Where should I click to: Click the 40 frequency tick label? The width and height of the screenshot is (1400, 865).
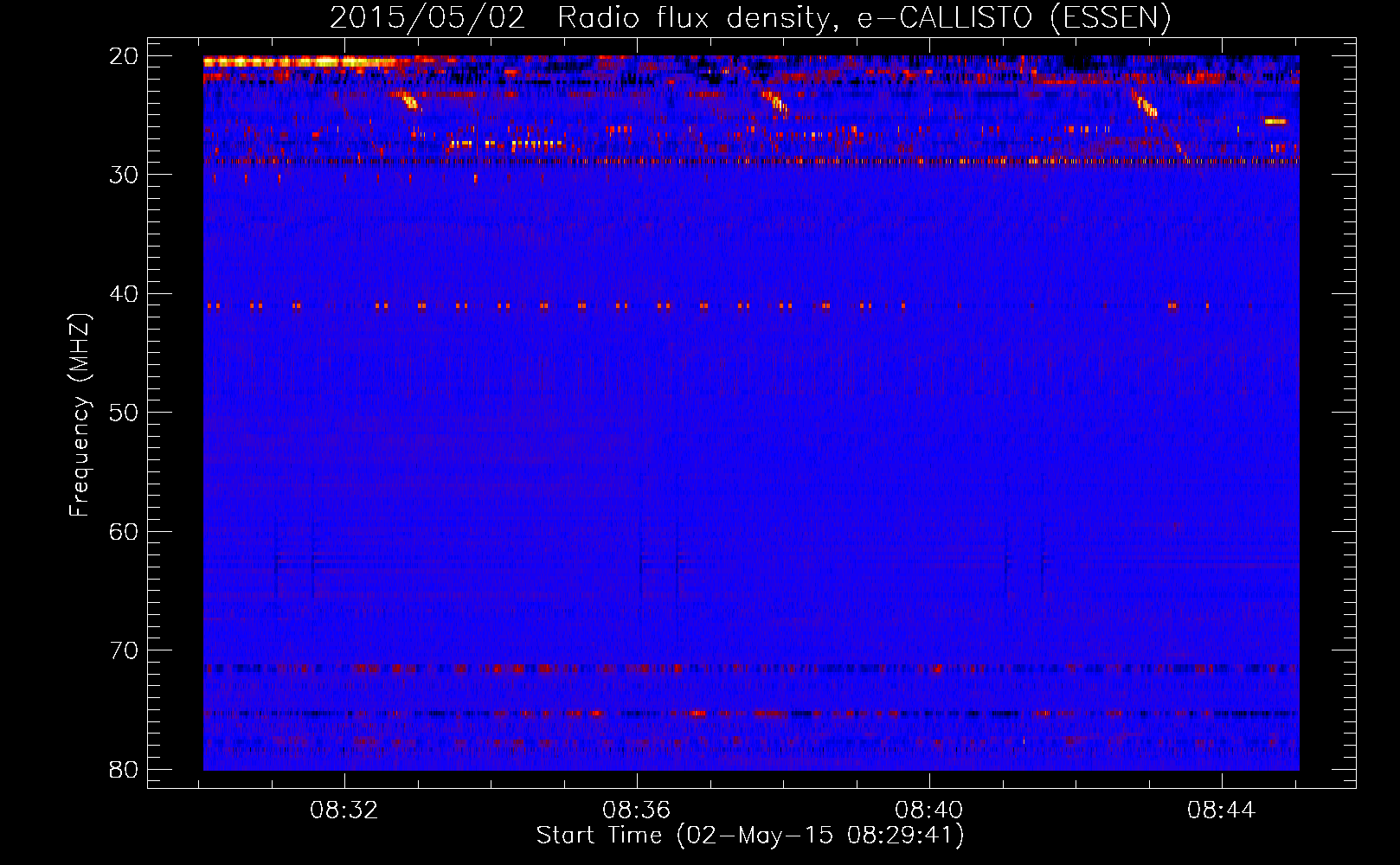[124, 294]
